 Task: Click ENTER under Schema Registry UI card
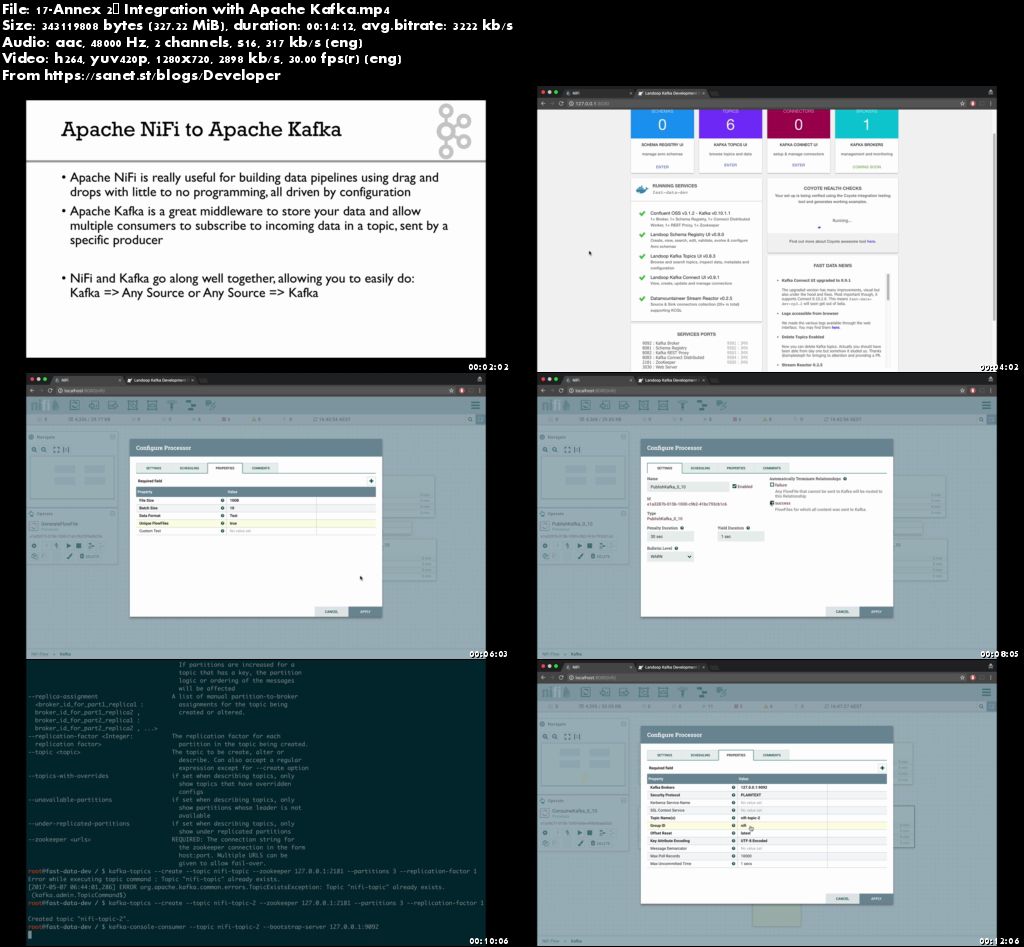(662, 167)
